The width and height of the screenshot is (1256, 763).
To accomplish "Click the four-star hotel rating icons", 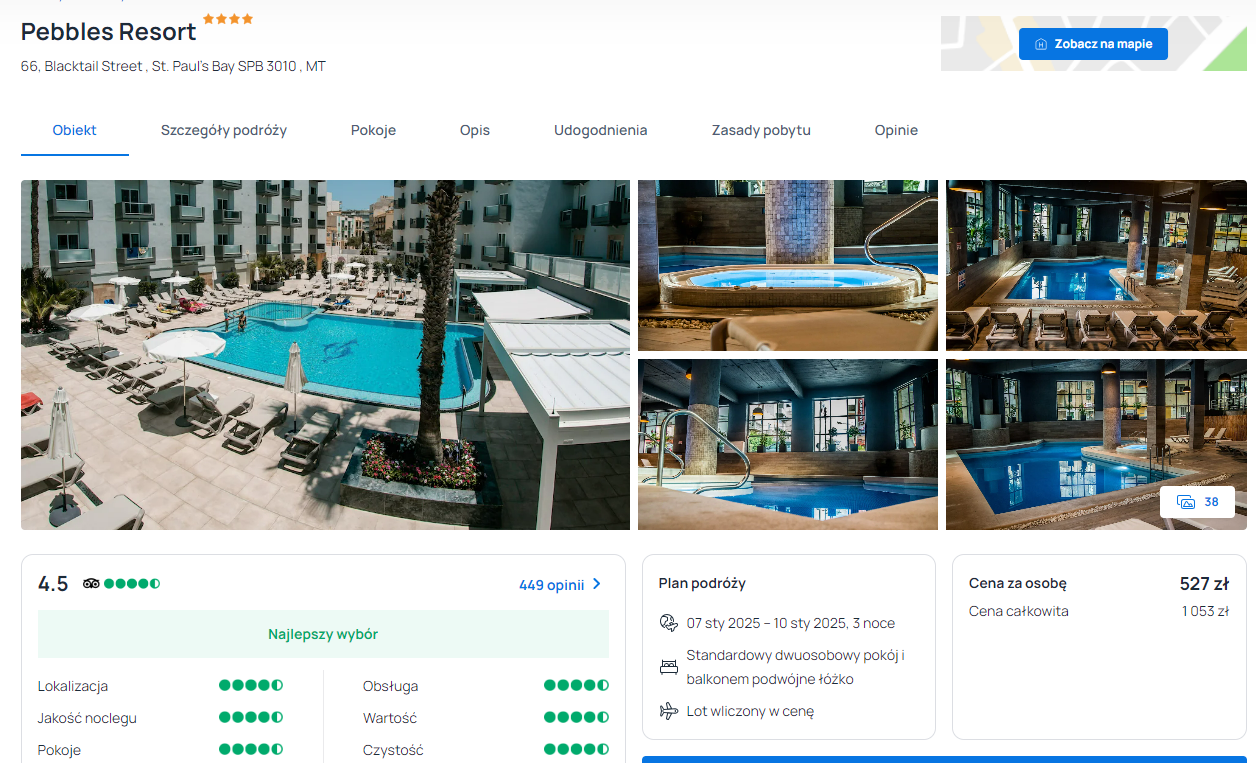I will pos(228,19).
